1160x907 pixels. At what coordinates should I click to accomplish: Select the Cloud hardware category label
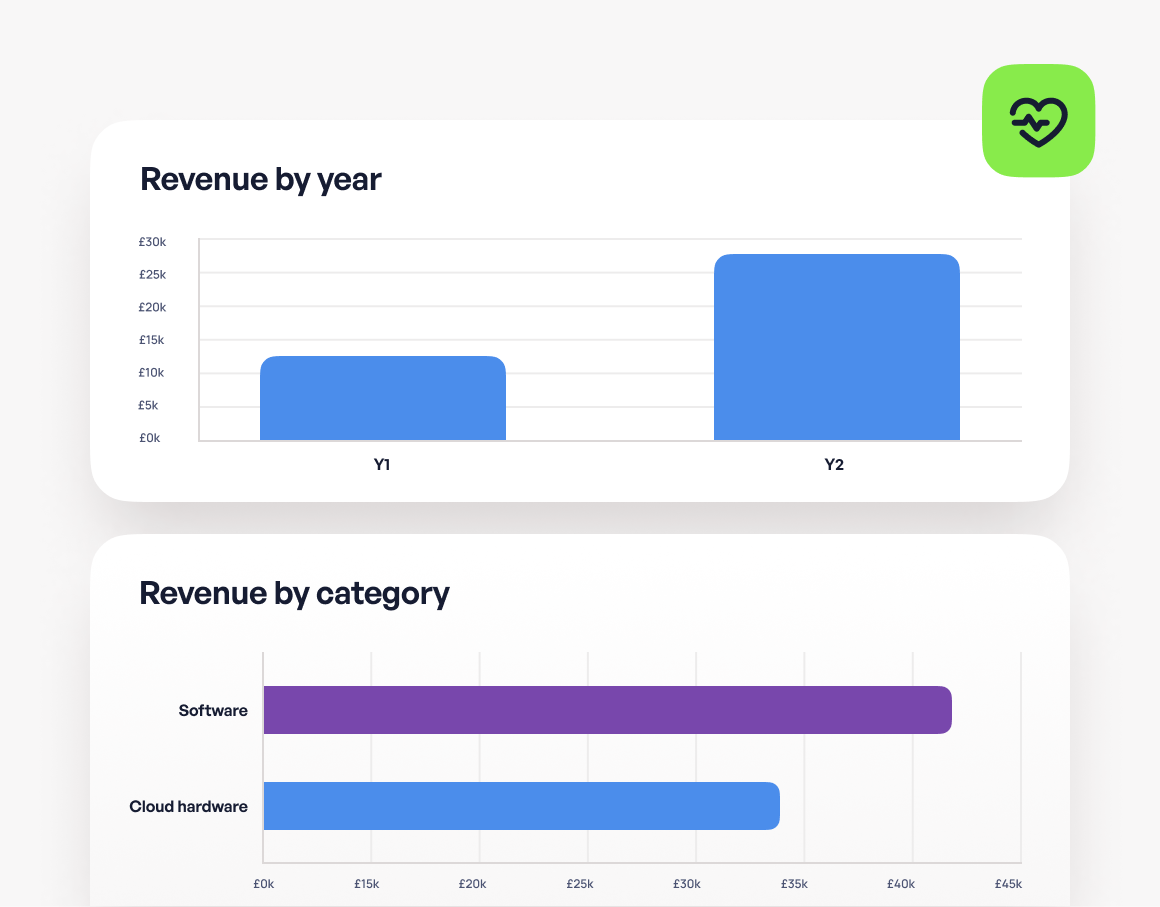coord(188,807)
